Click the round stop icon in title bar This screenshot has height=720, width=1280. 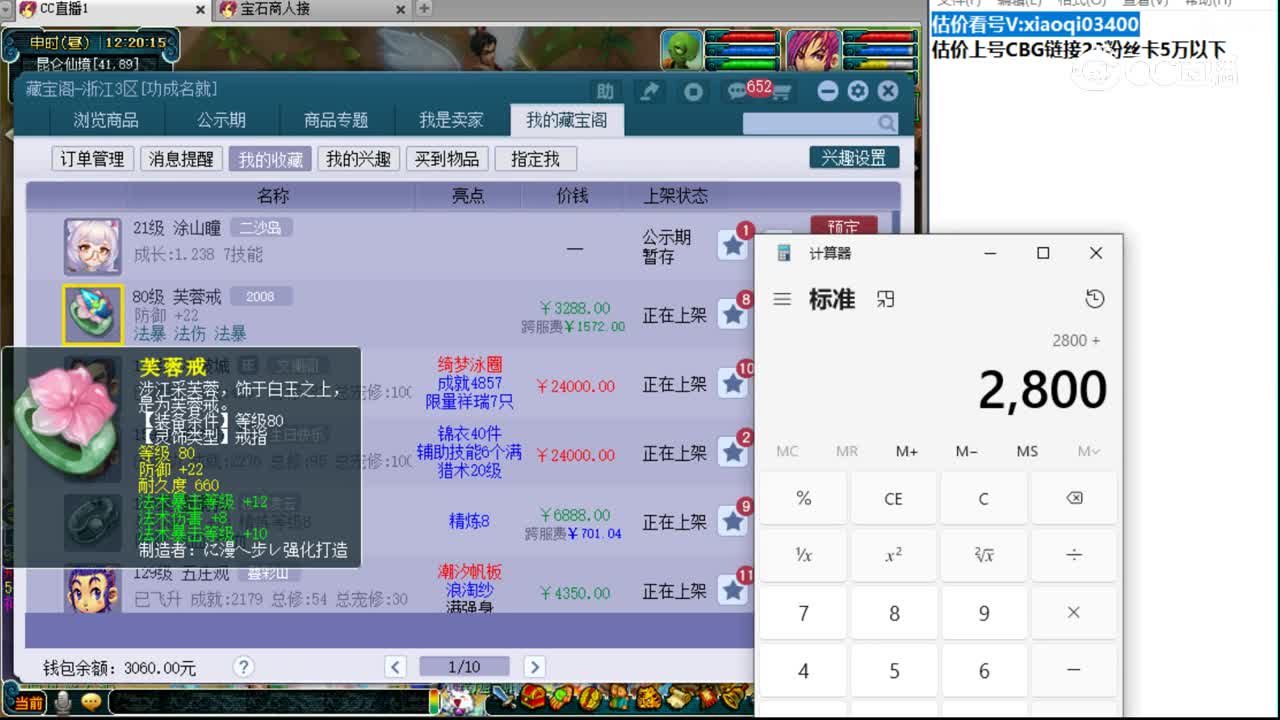pos(693,91)
